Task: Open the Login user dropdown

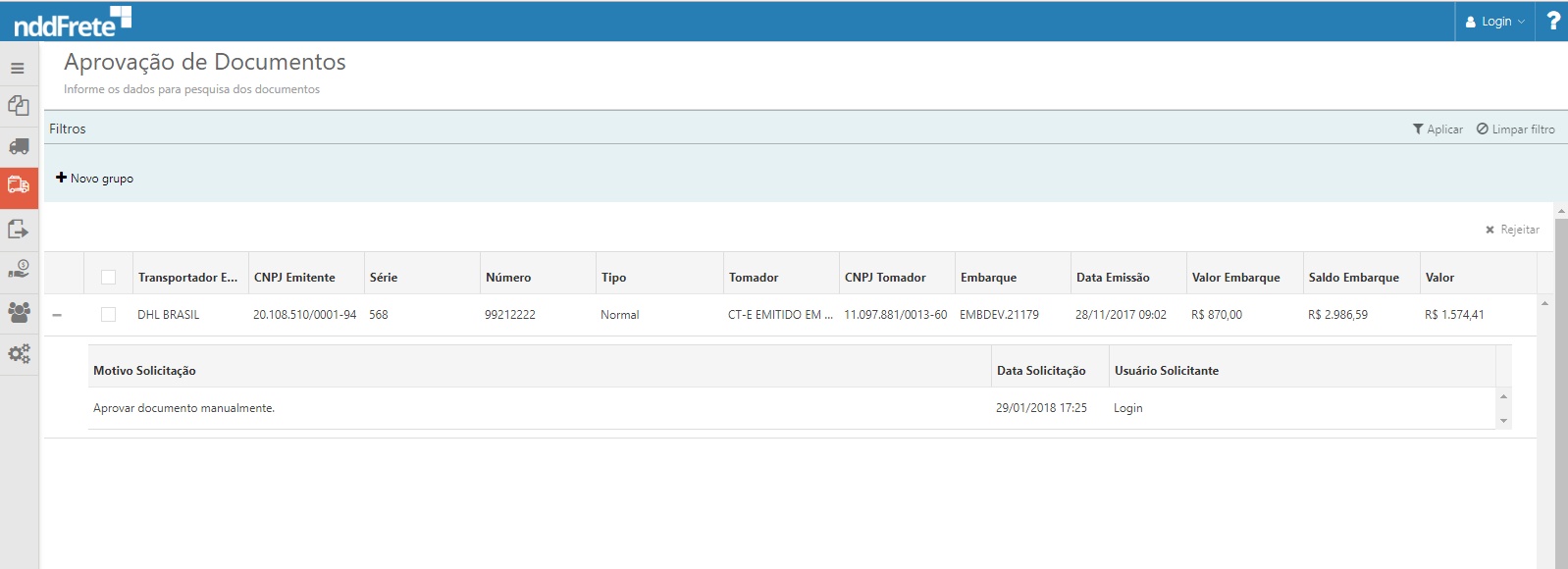Action: 1494,22
